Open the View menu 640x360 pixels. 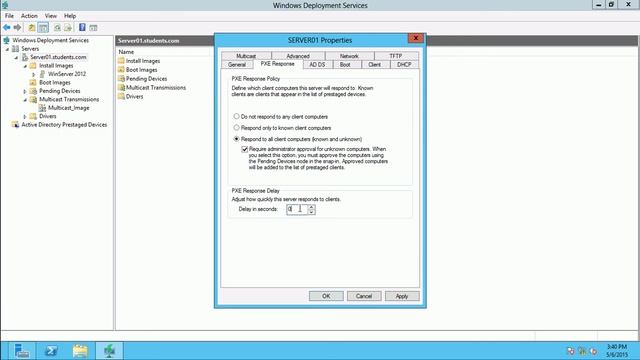coord(51,16)
